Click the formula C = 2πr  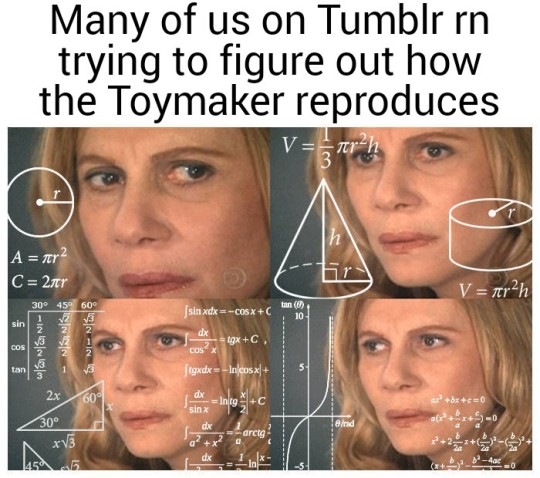click(x=39, y=282)
